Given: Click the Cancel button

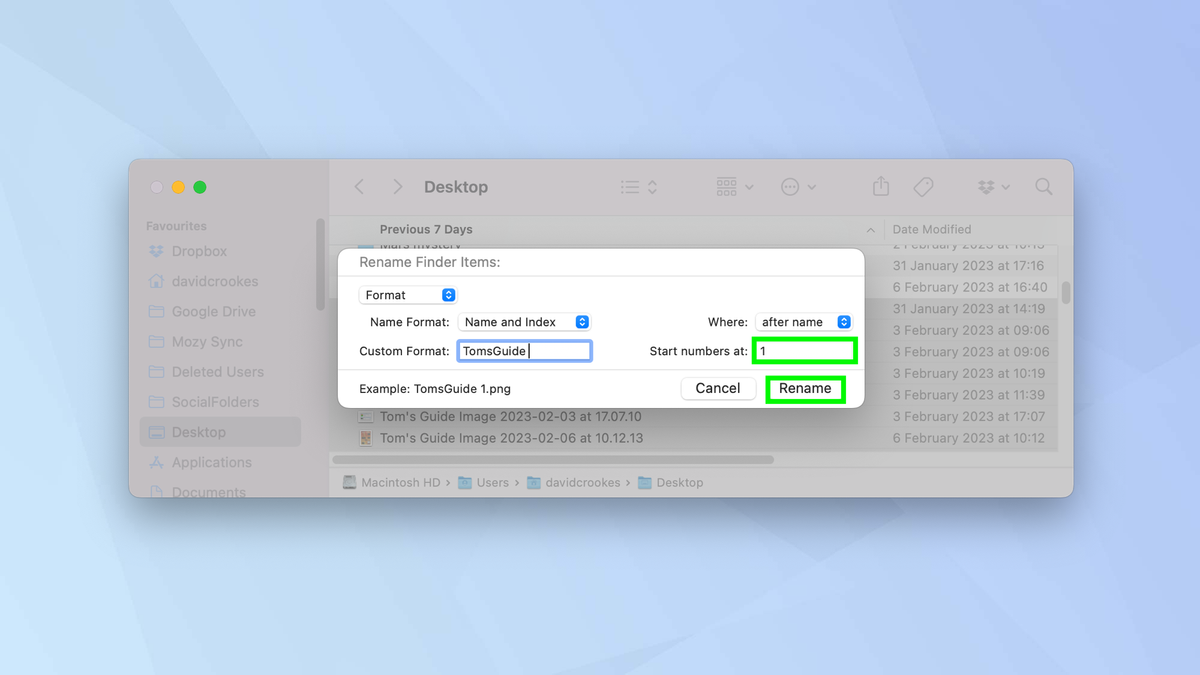Looking at the screenshot, I should (x=718, y=388).
